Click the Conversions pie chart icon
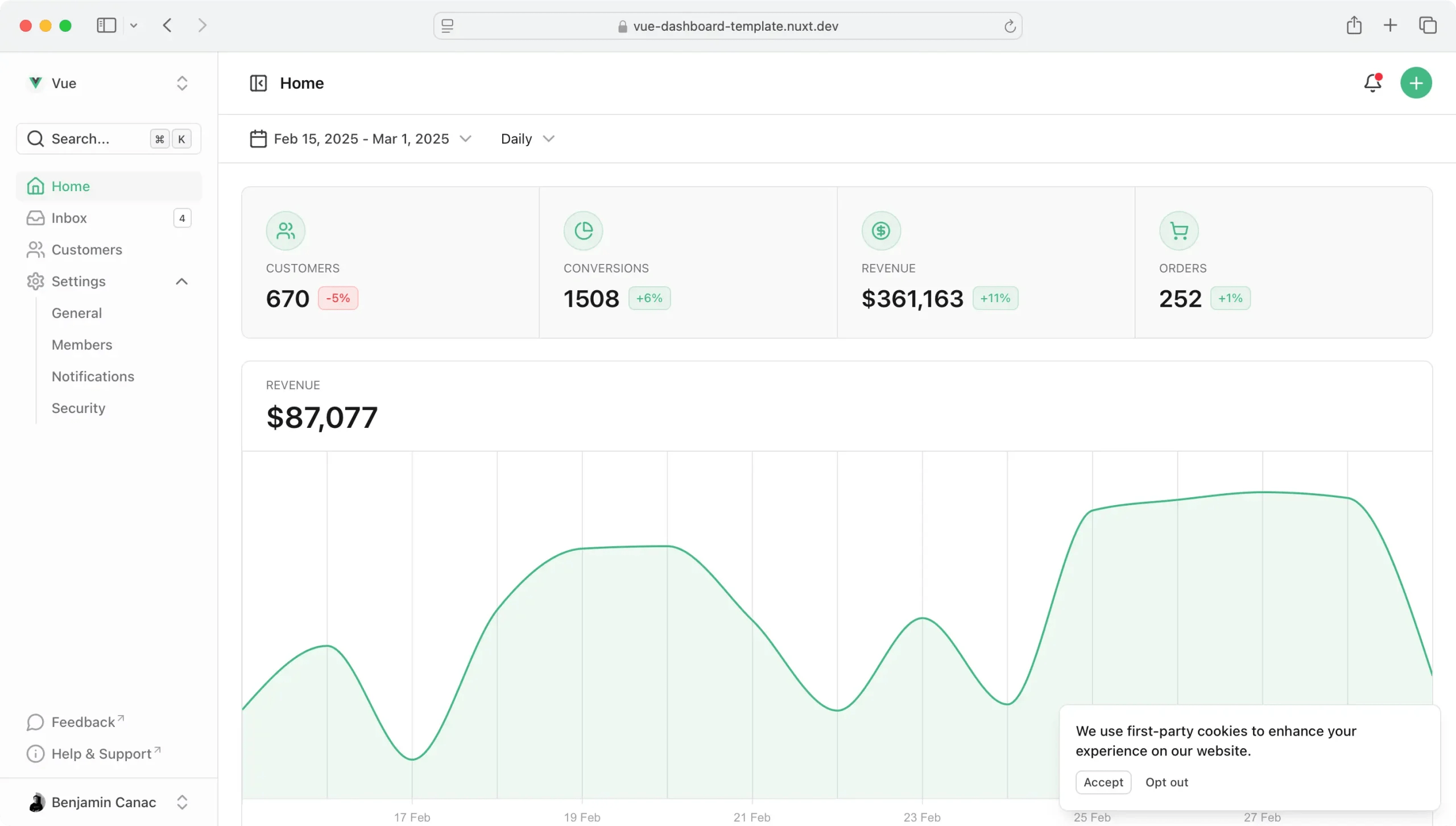 point(583,231)
